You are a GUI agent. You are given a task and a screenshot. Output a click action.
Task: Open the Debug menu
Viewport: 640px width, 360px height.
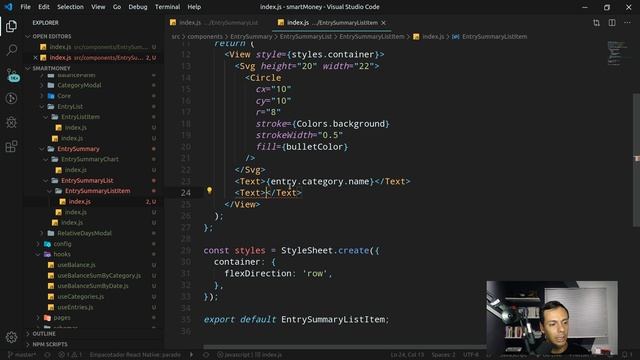[x=138, y=7]
